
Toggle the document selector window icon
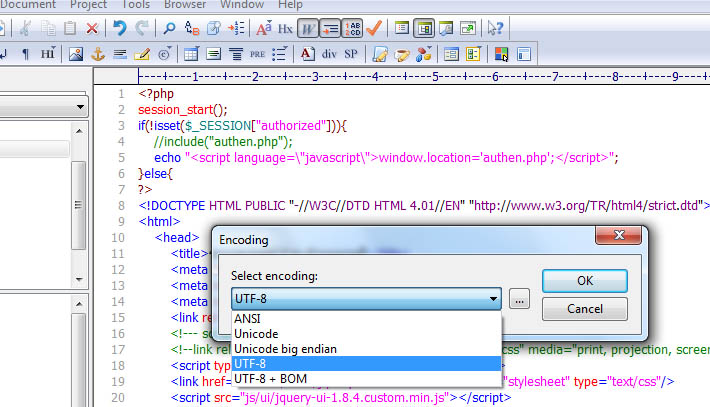[402, 29]
